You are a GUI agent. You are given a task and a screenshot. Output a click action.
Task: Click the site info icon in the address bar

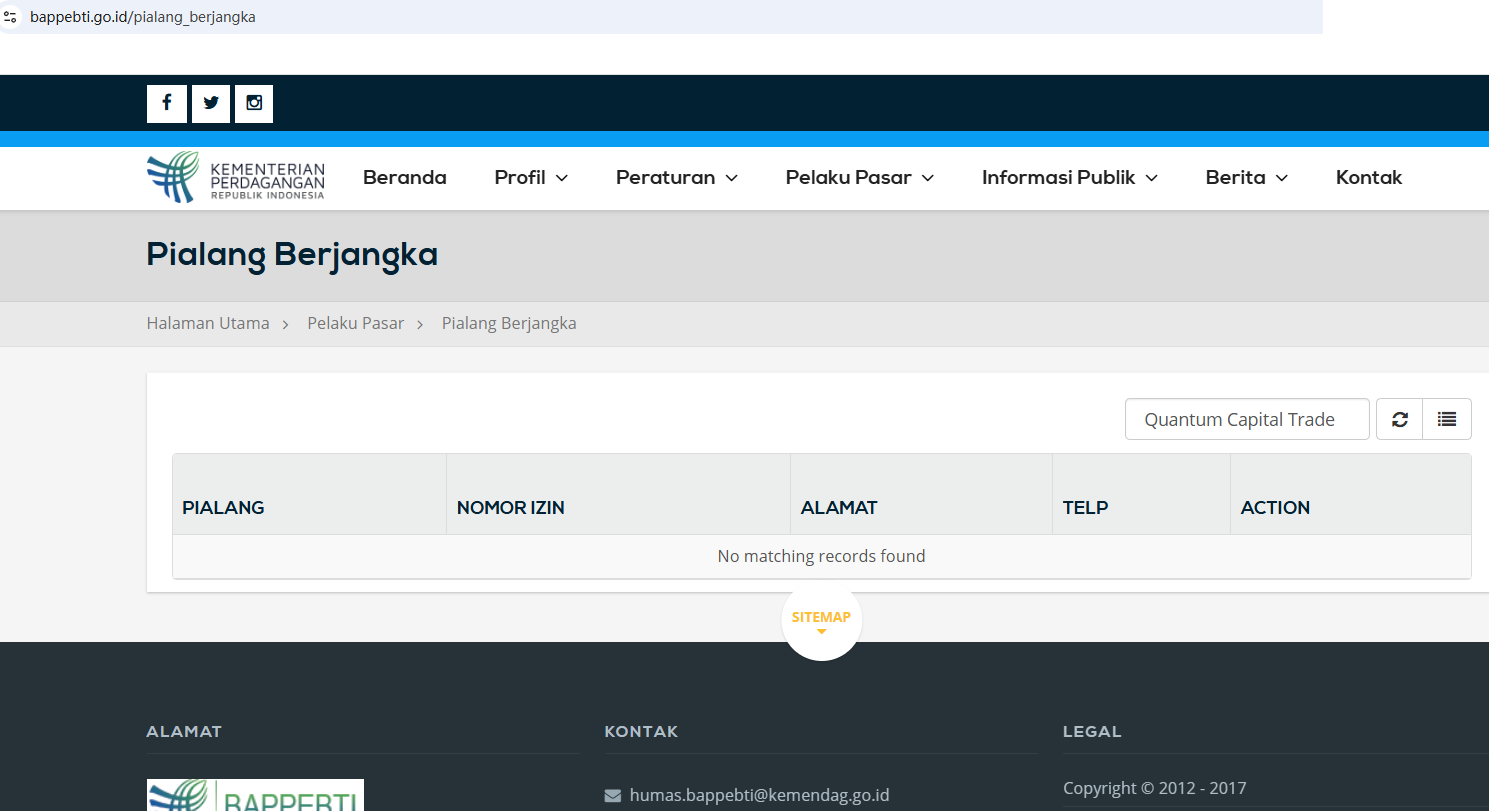(11, 17)
